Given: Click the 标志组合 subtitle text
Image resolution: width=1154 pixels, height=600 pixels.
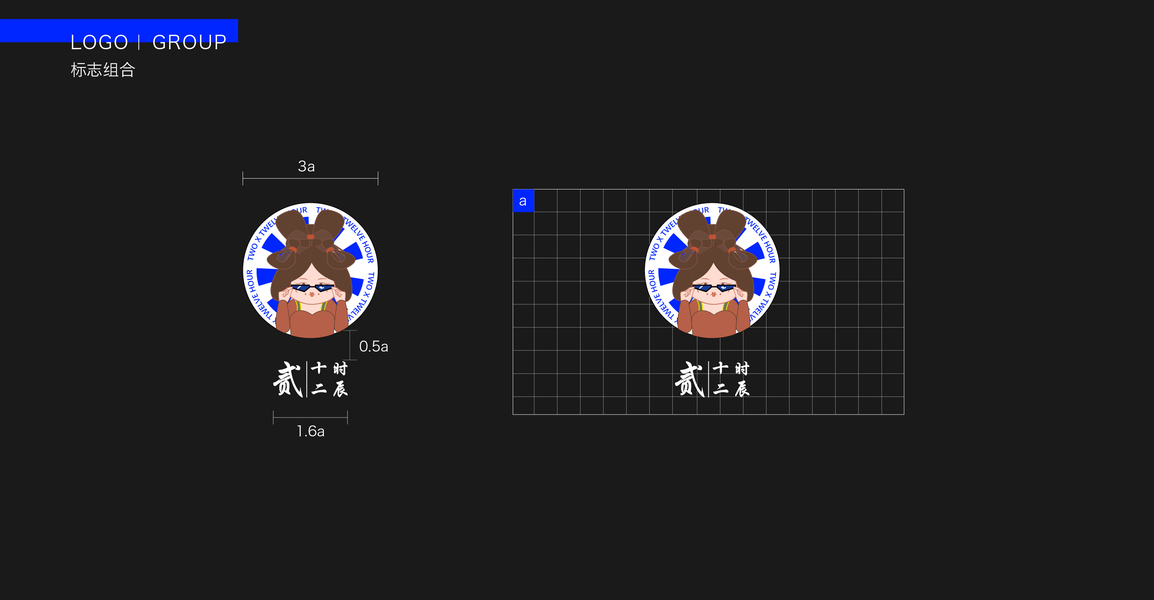Looking at the screenshot, I should (x=103, y=70).
